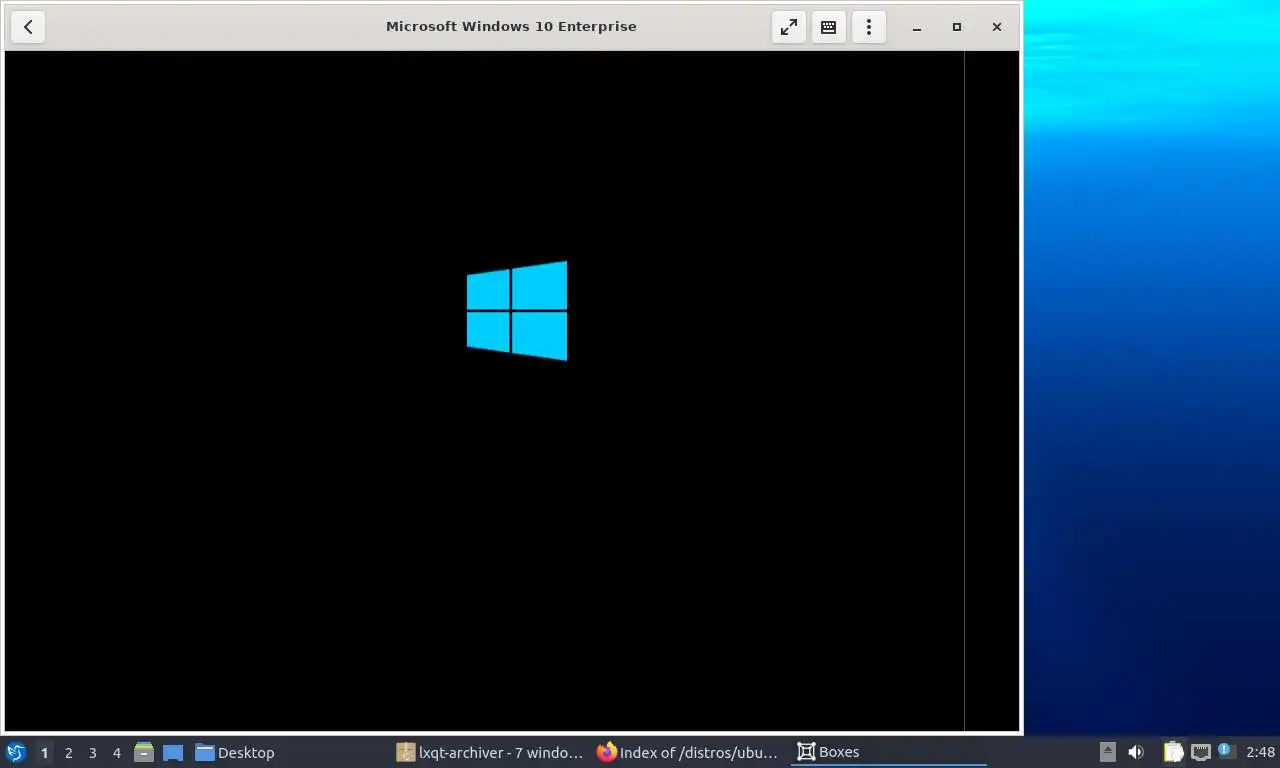Open the three-dot menu in Boxes
The image size is (1280, 768).
pyautogui.click(x=868, y=27)
